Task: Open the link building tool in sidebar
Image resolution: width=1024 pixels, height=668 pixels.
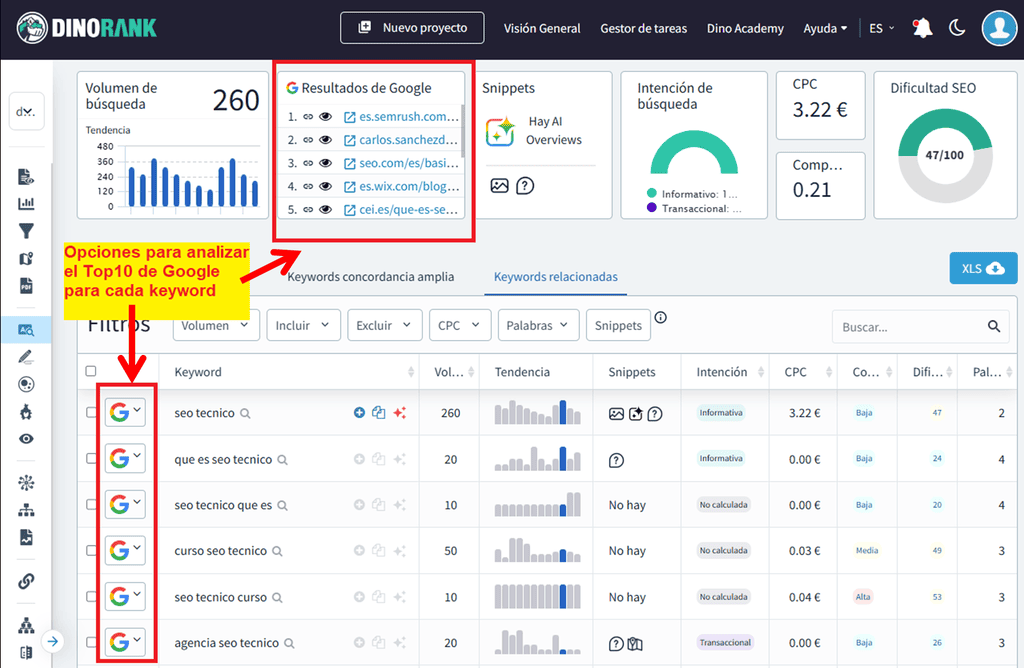Action: (x=27, y=581)
